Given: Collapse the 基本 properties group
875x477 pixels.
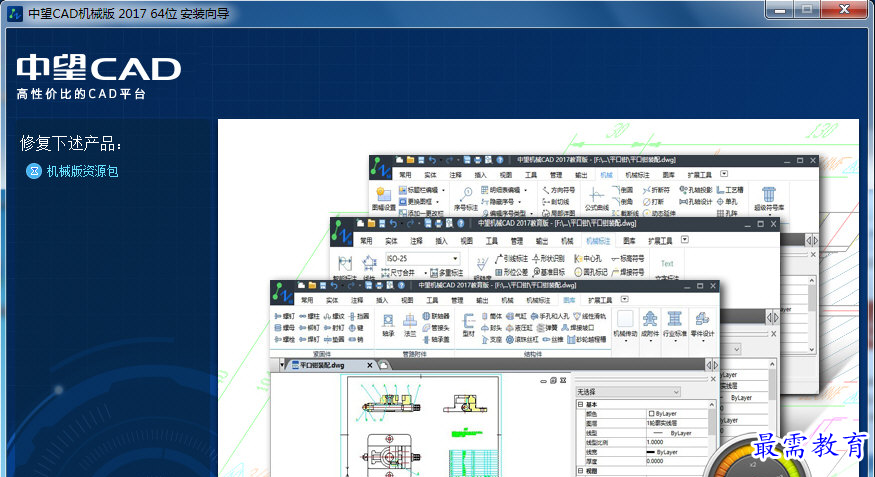Looking at the screenshot, I should [x=580, y=404].
